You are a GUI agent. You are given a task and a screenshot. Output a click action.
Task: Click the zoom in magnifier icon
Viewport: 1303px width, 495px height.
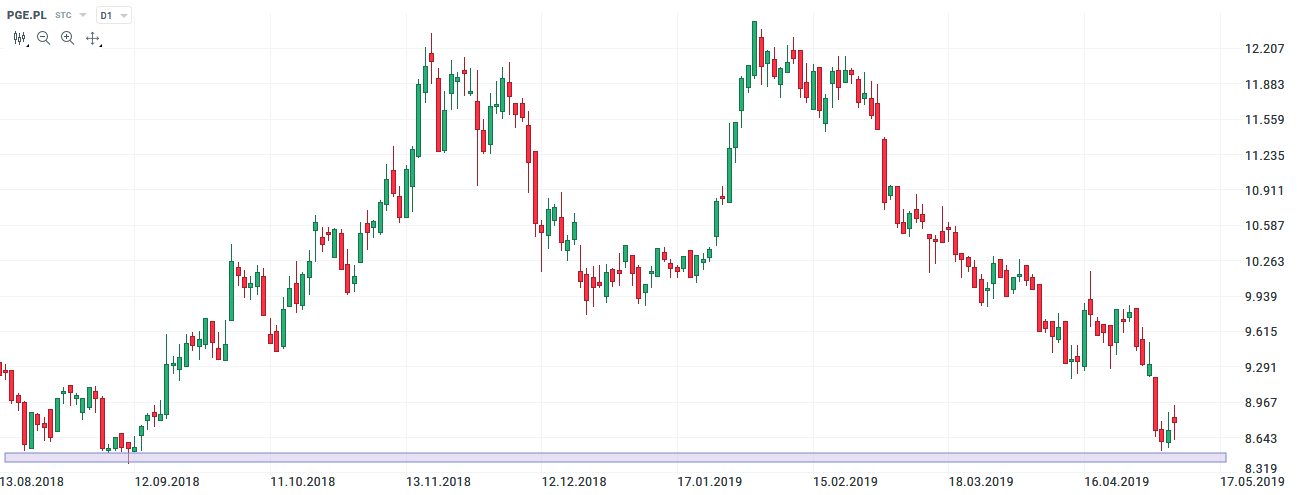click(x=68, y=38)
